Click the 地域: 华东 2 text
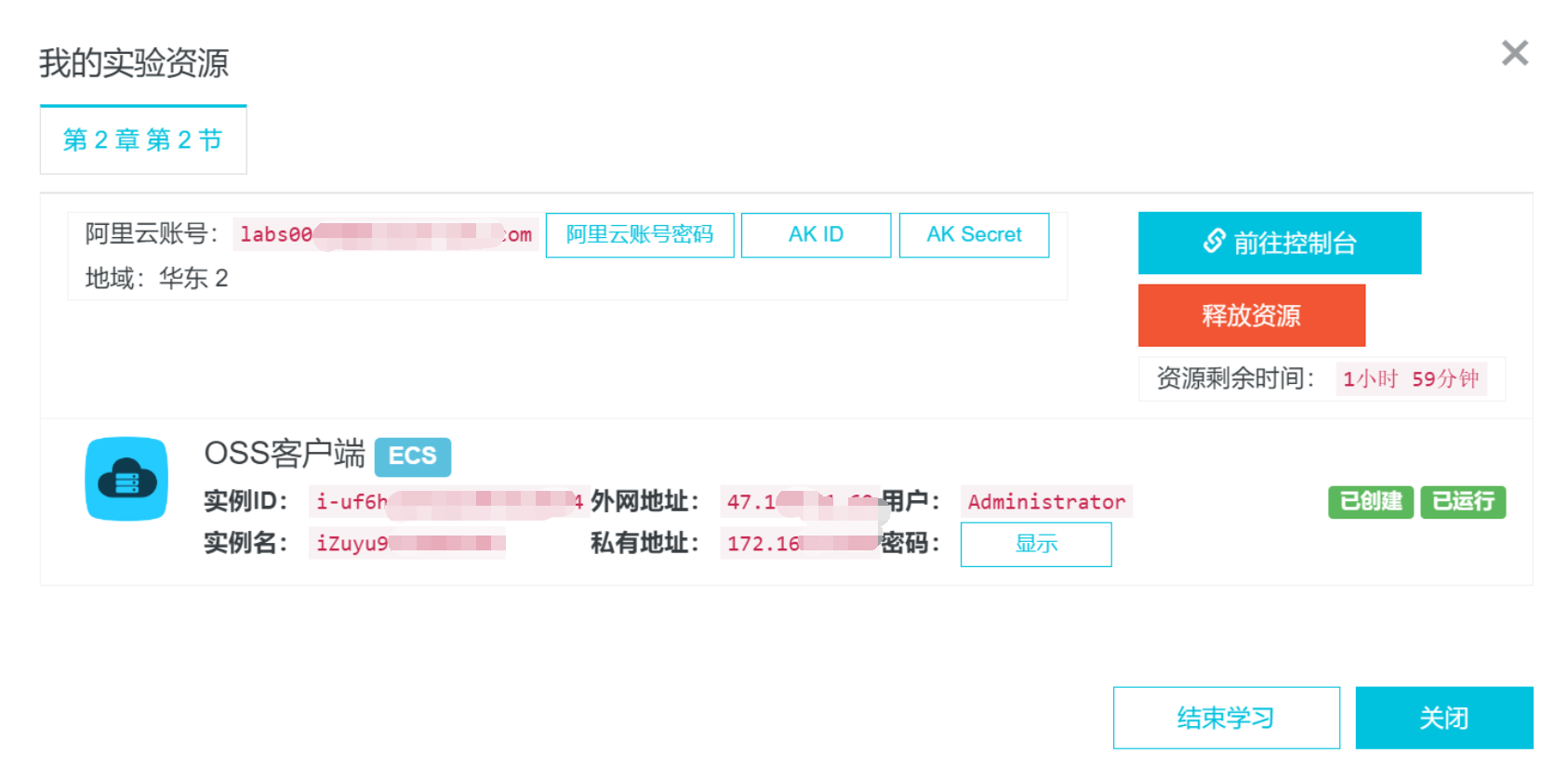 (x=156, y=278)
